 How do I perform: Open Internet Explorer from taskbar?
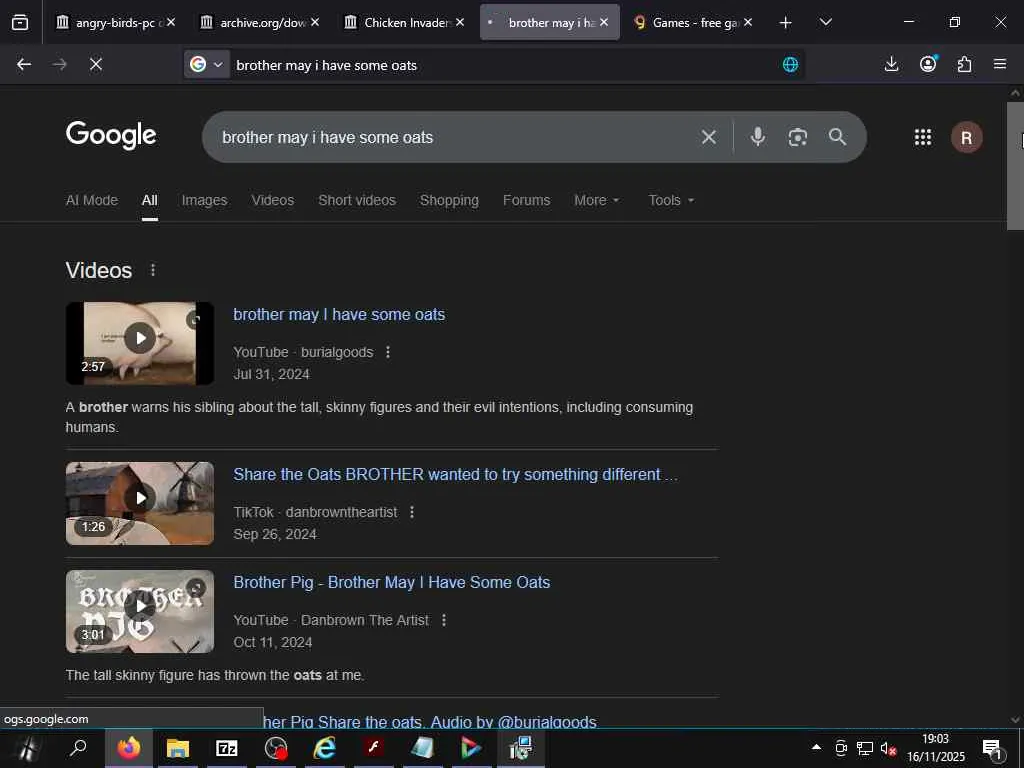tap(325, 748)
